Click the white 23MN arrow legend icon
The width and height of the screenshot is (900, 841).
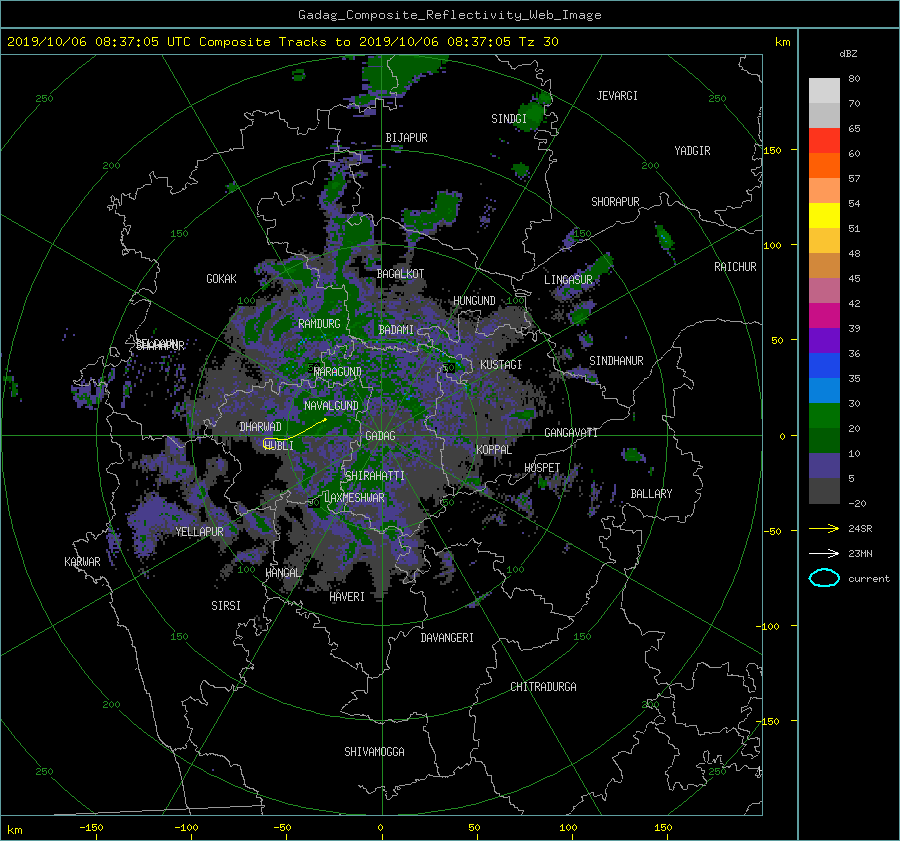[x=824, y=553]
